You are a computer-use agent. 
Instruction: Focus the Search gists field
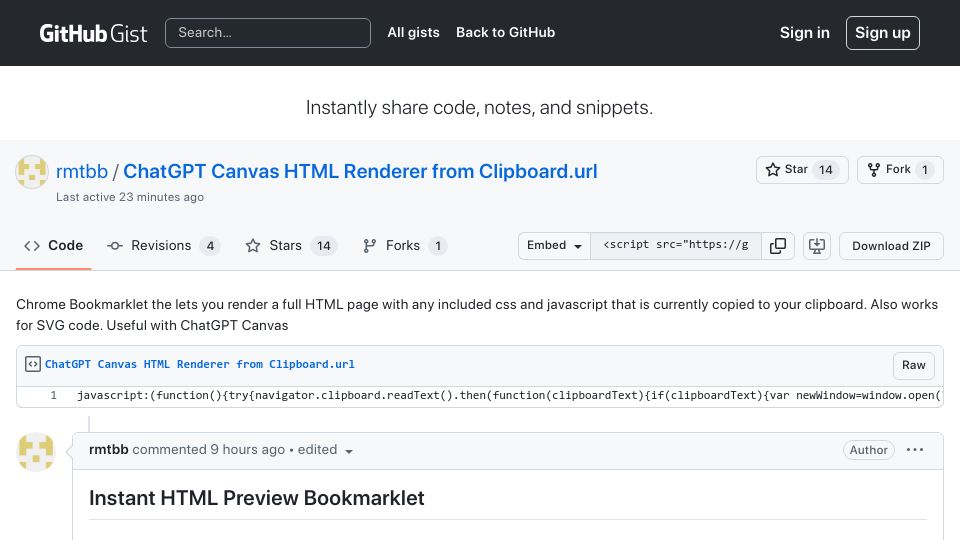tap(268, 33)
